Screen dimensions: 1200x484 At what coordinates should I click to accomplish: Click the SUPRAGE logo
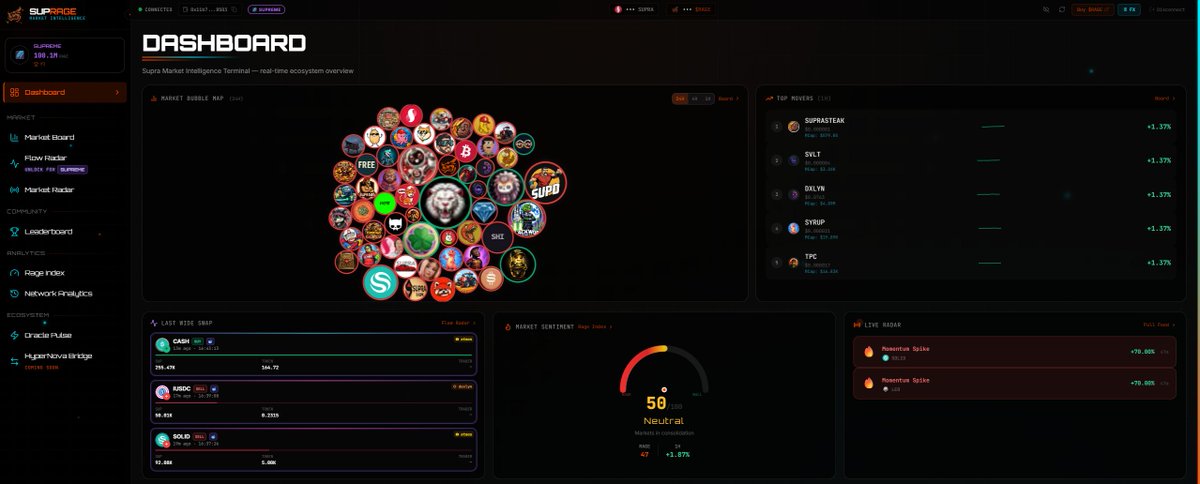(x=48, y=14)
